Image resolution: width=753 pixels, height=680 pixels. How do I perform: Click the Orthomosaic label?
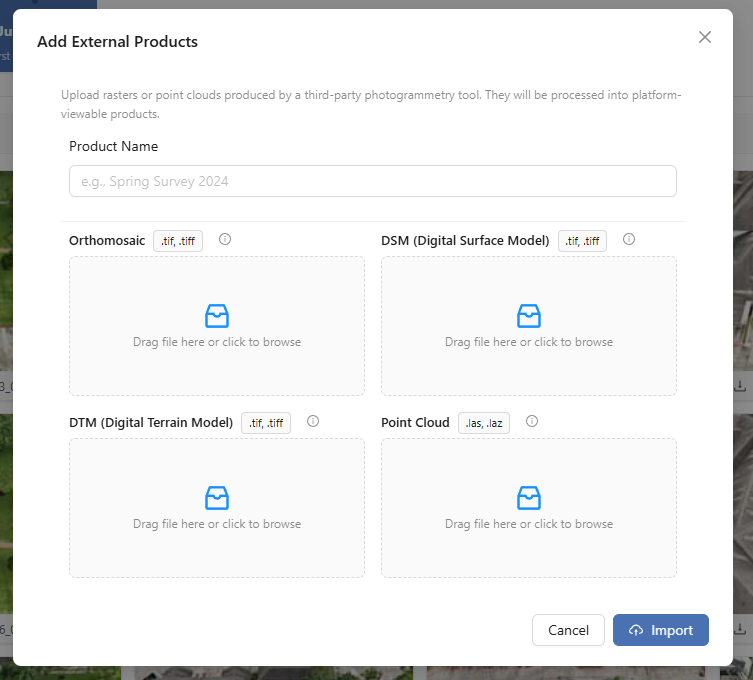pos(107,241)
